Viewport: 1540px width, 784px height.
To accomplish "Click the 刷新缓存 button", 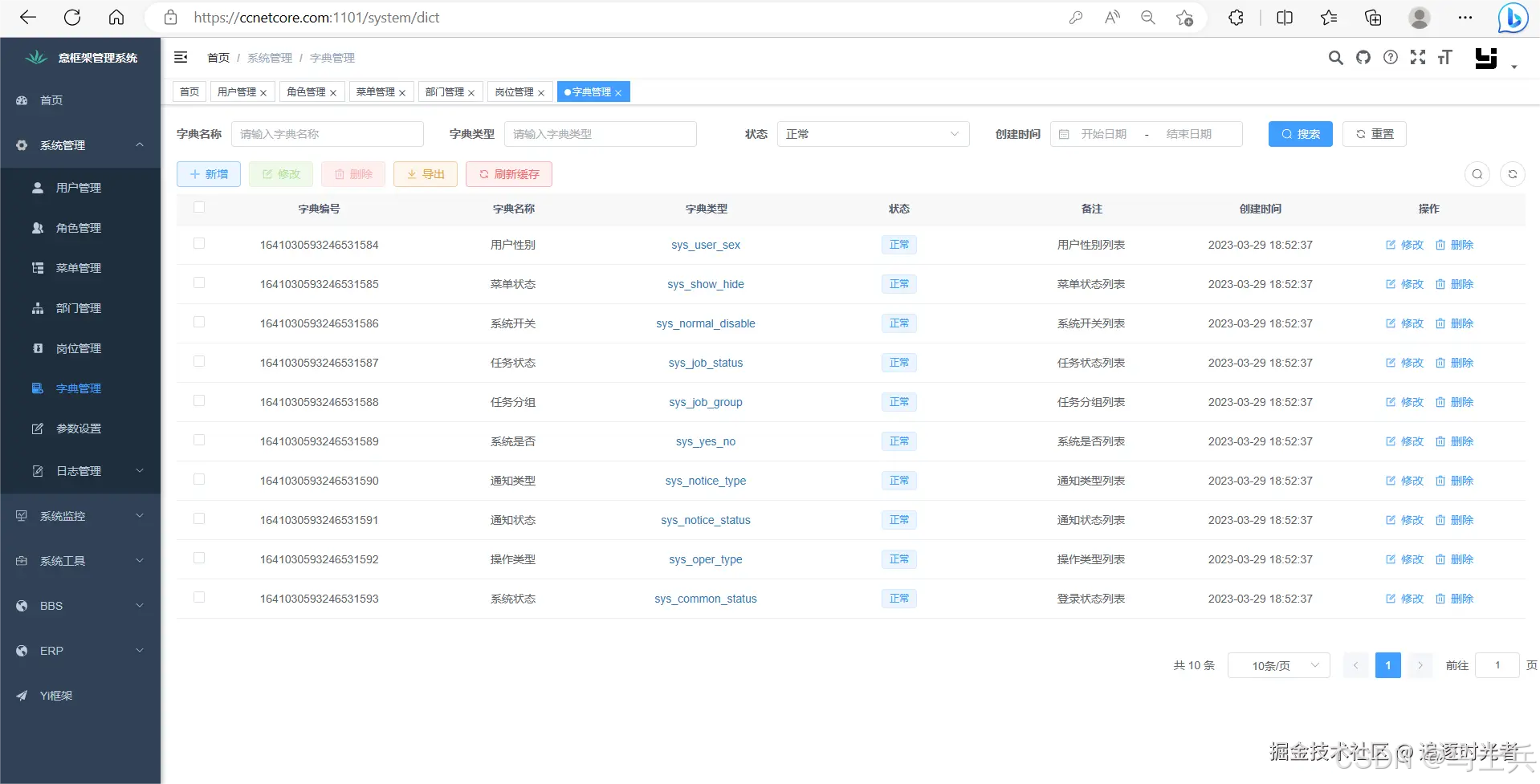I will [x=509, y=174].
